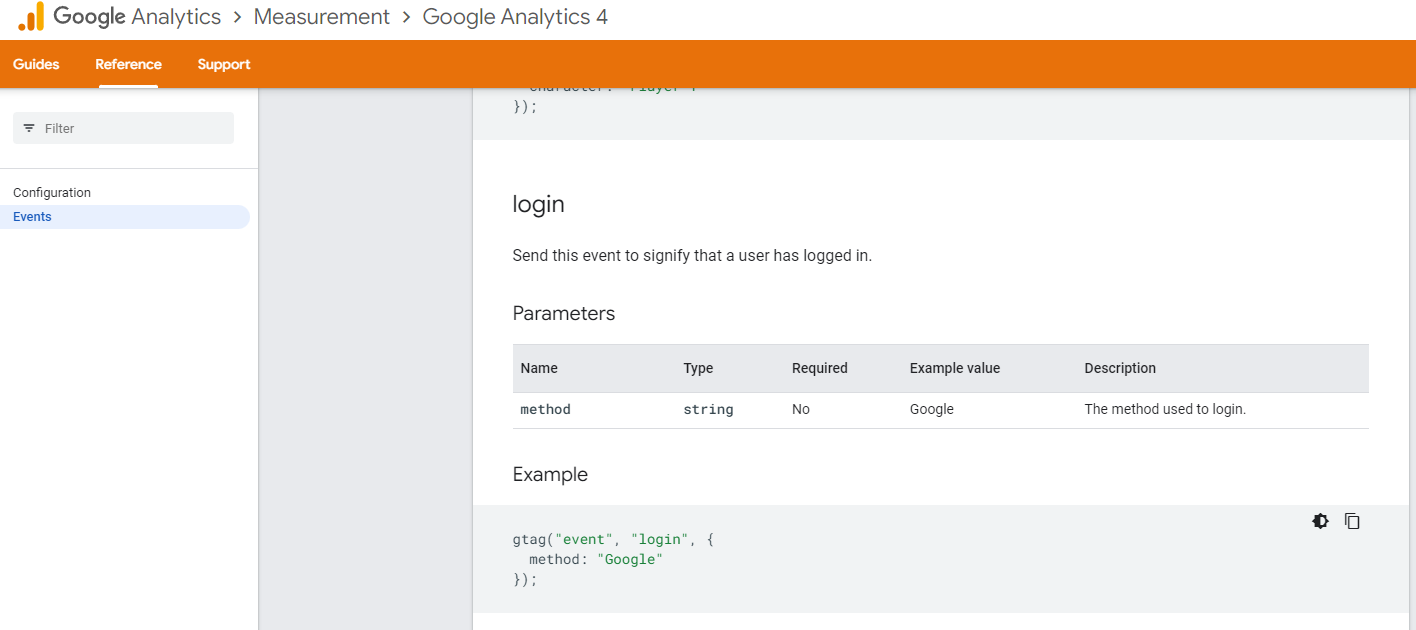This screenshot has width=1416, height=630.
Task: Click the Example heading
Action: (x=550, y=475)
